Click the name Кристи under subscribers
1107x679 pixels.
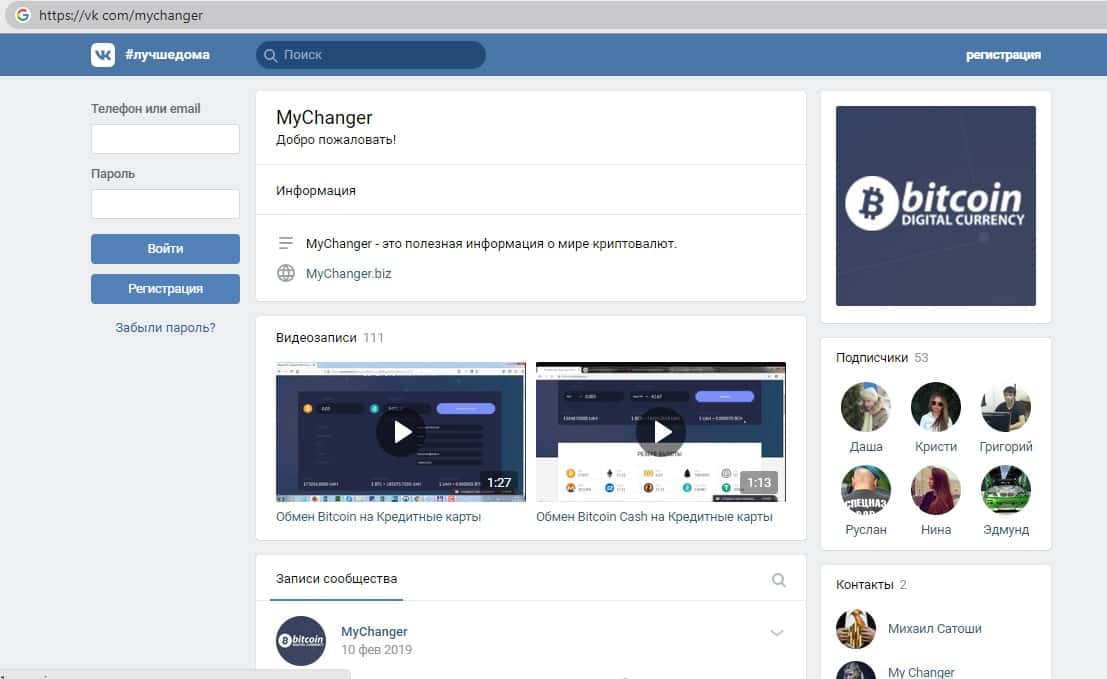click(x=935, y=447)
